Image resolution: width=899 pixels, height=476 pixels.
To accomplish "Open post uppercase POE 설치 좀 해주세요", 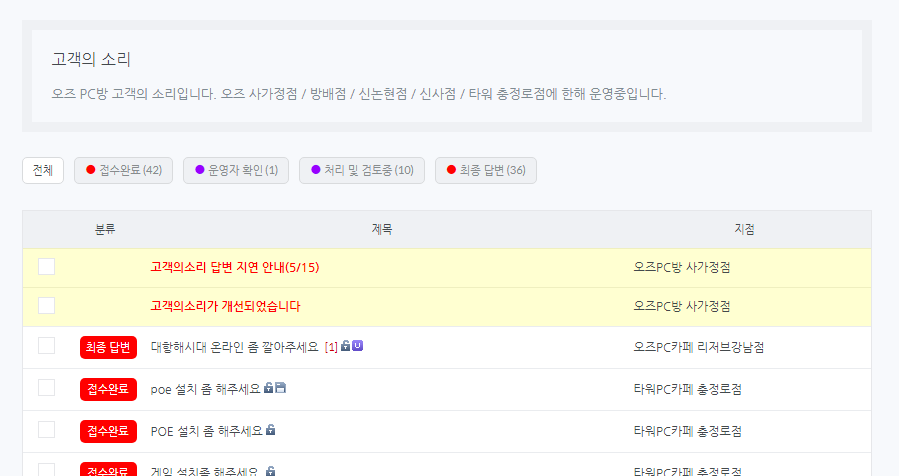I will point(206,431).
